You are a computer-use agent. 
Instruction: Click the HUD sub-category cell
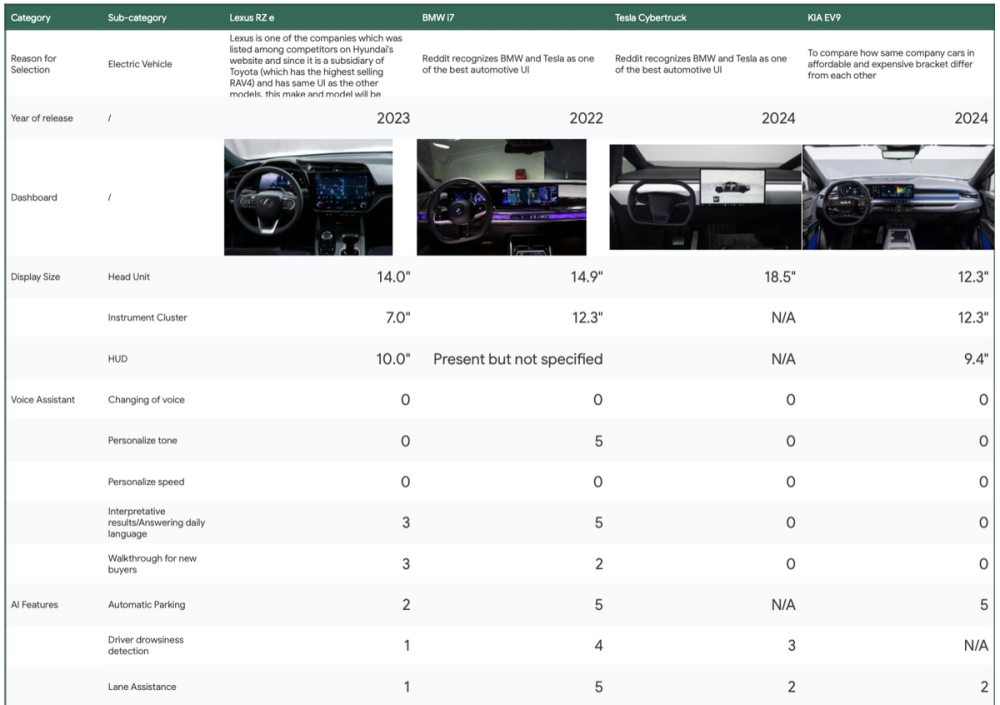click(x=117, y=359)
